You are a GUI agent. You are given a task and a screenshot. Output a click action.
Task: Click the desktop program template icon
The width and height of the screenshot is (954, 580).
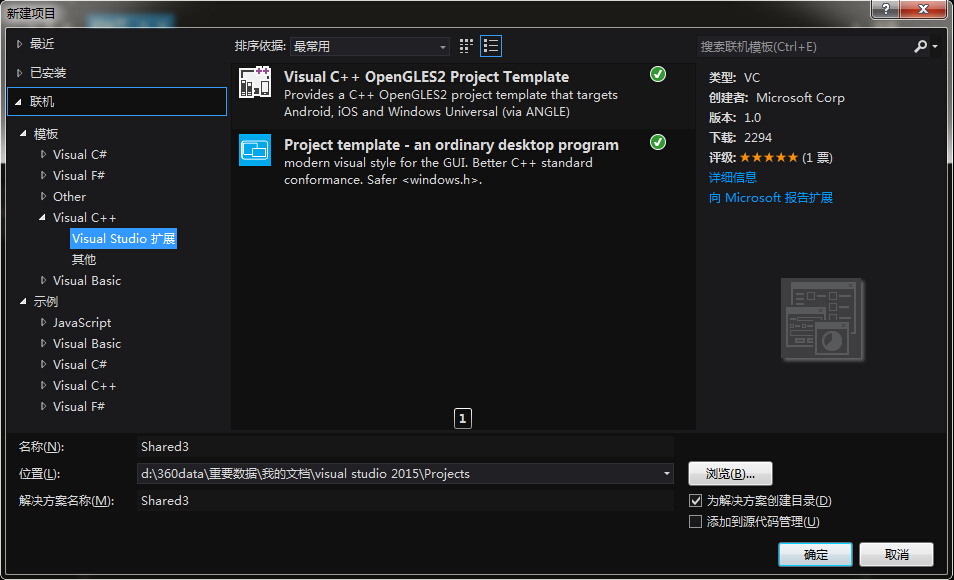pos(255,150)
